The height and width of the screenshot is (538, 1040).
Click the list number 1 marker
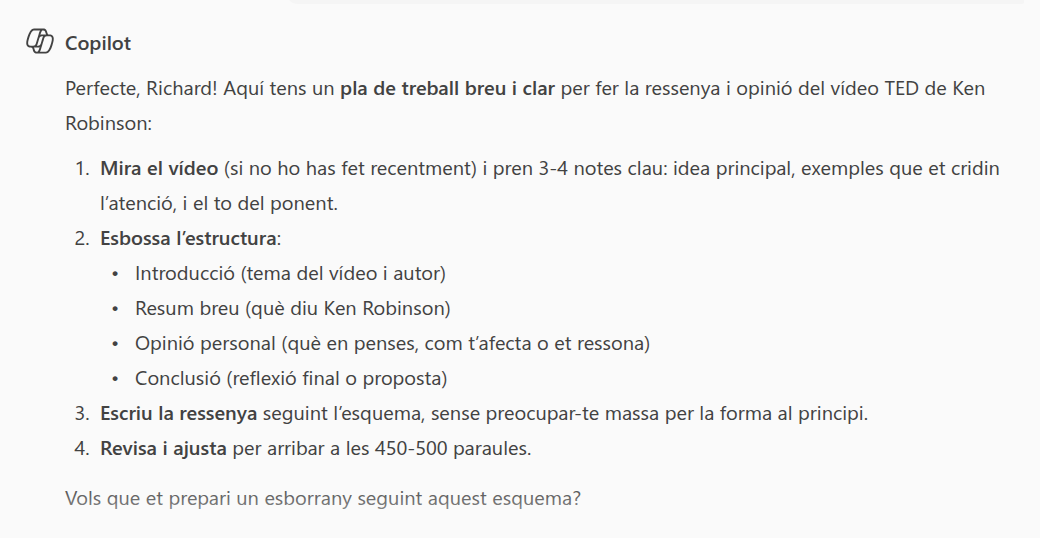coord(82,168)
